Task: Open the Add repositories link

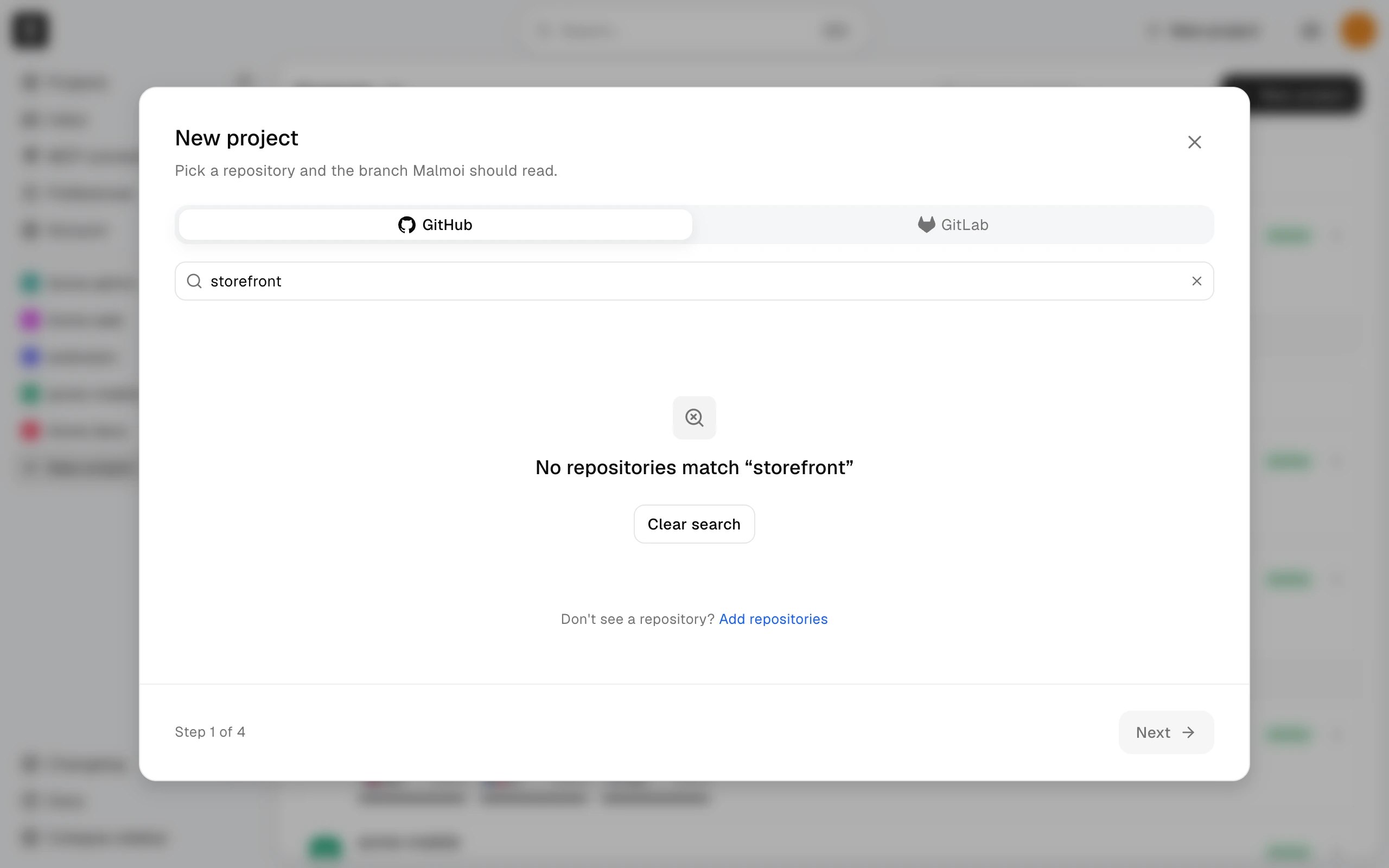Action: (773, 619)
